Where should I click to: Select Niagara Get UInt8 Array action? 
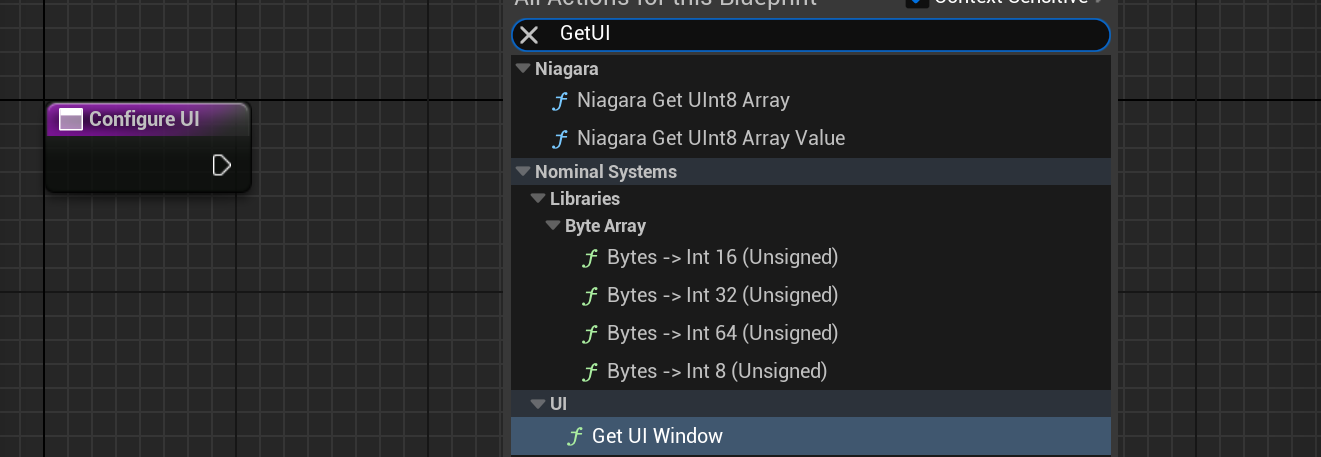(683, 100)
